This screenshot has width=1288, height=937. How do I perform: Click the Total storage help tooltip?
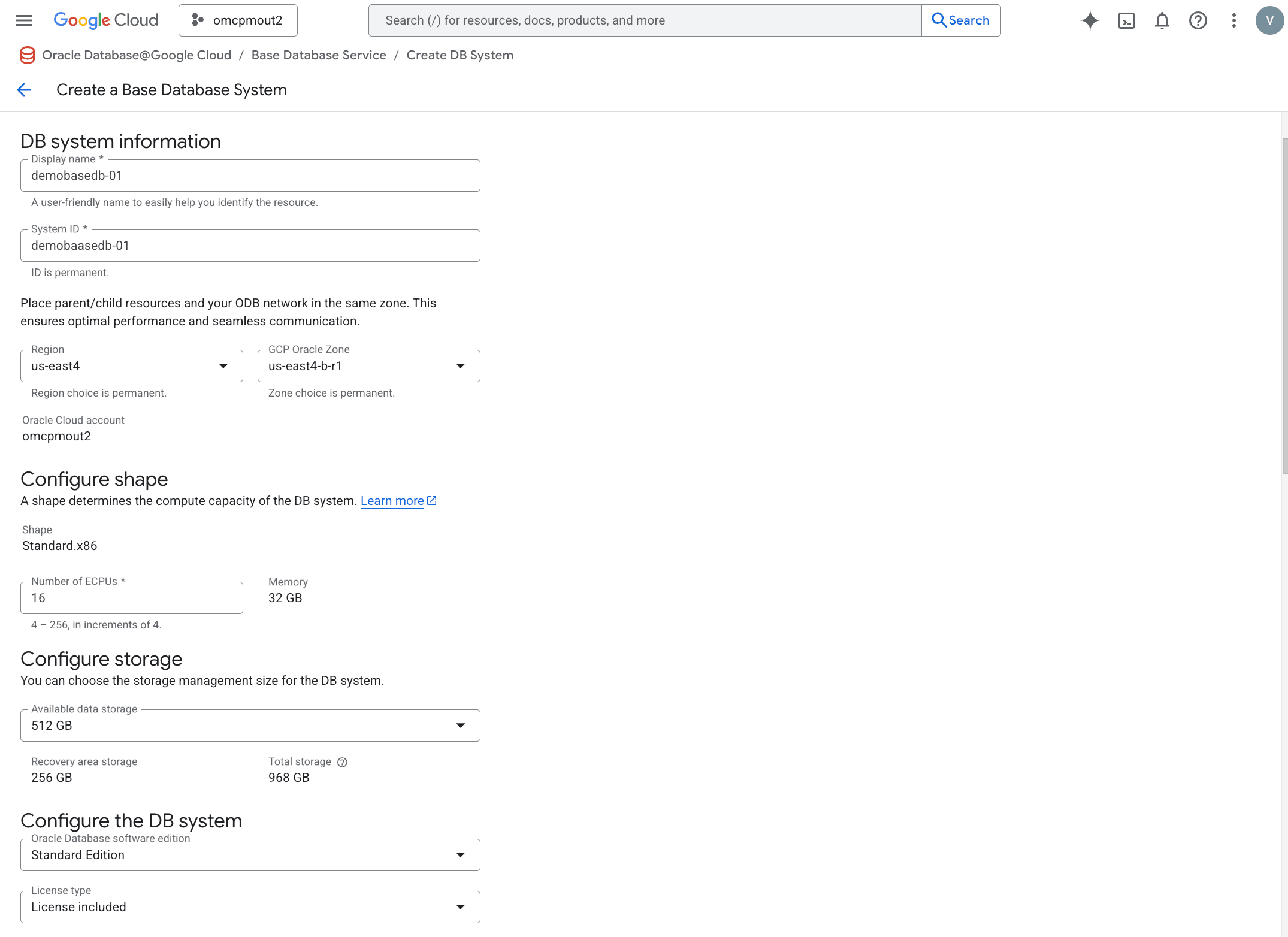(x=342, y=762)
